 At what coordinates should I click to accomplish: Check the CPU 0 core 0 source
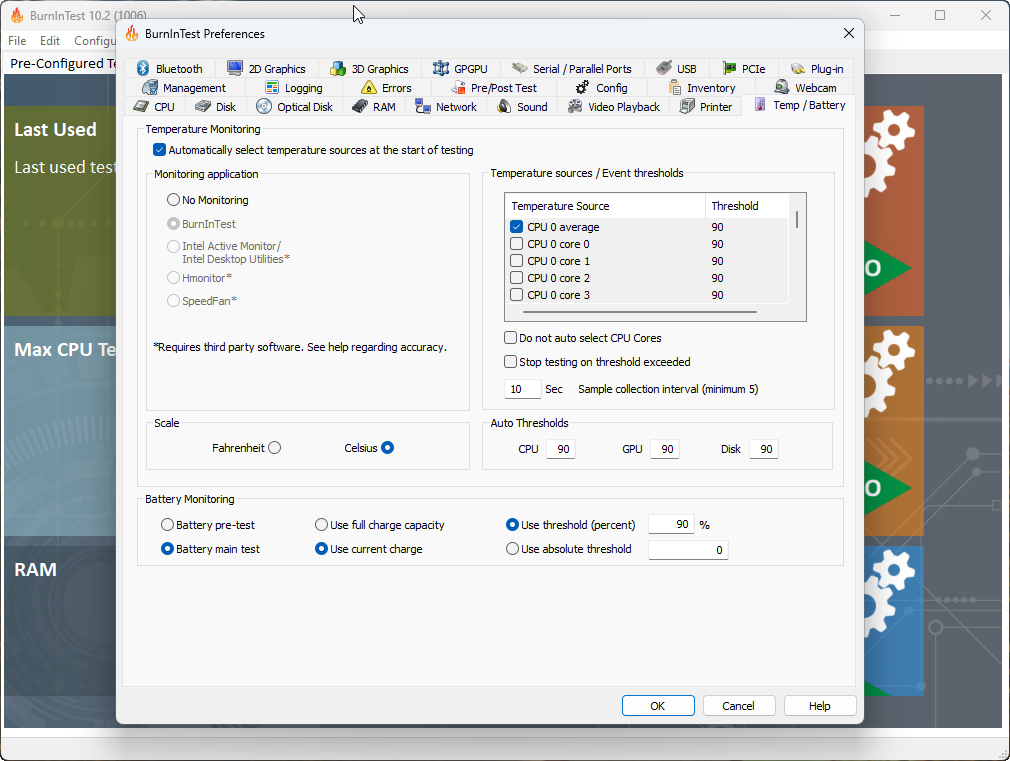click(x=516, y=244)
